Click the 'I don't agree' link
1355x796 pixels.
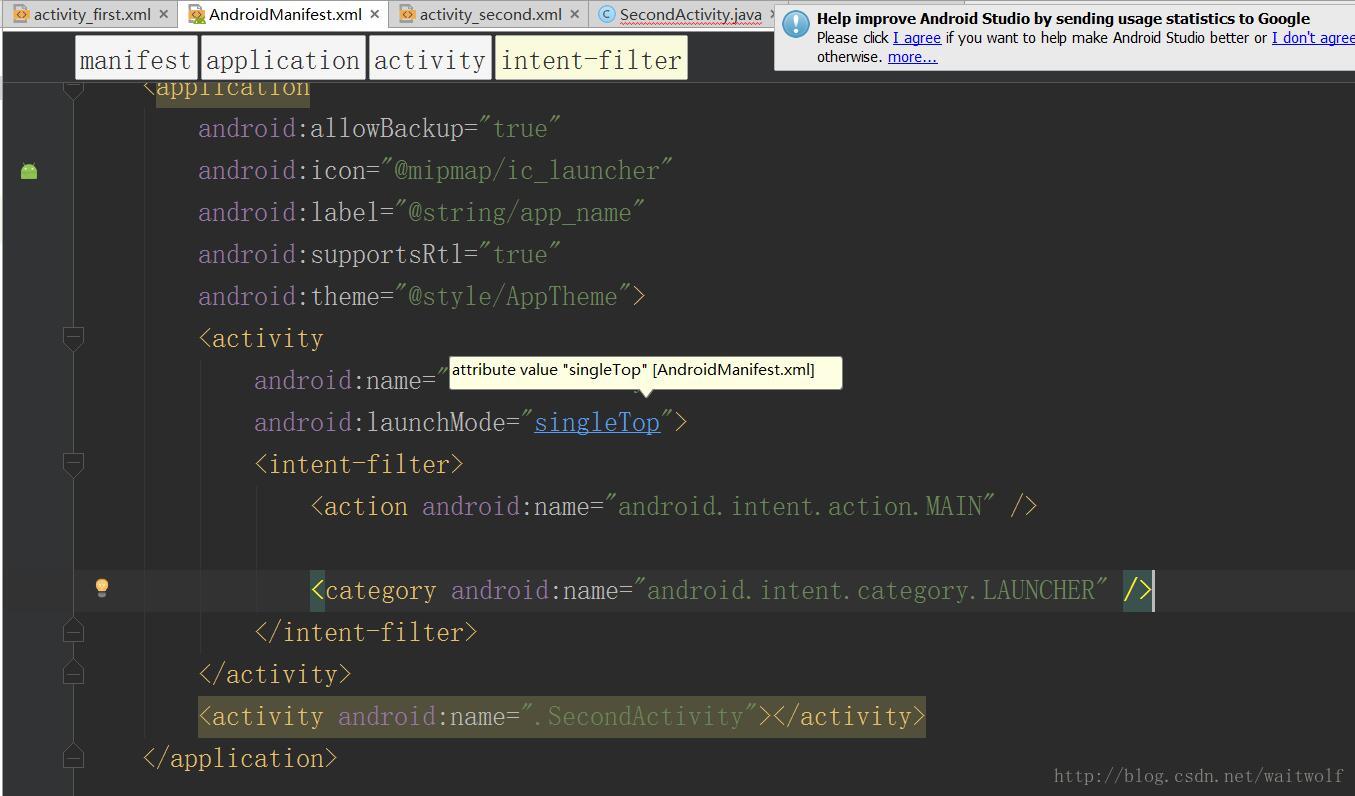click(x=1313, y=38)
